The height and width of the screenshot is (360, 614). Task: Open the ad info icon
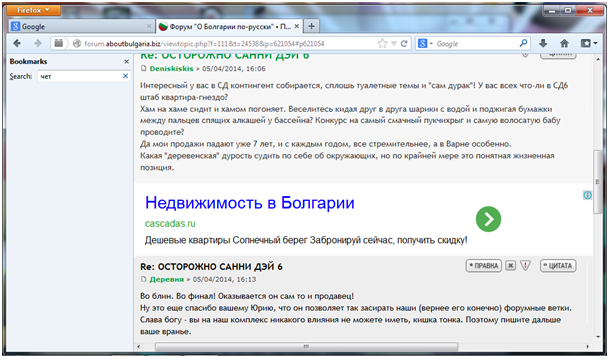pos(587,195)
